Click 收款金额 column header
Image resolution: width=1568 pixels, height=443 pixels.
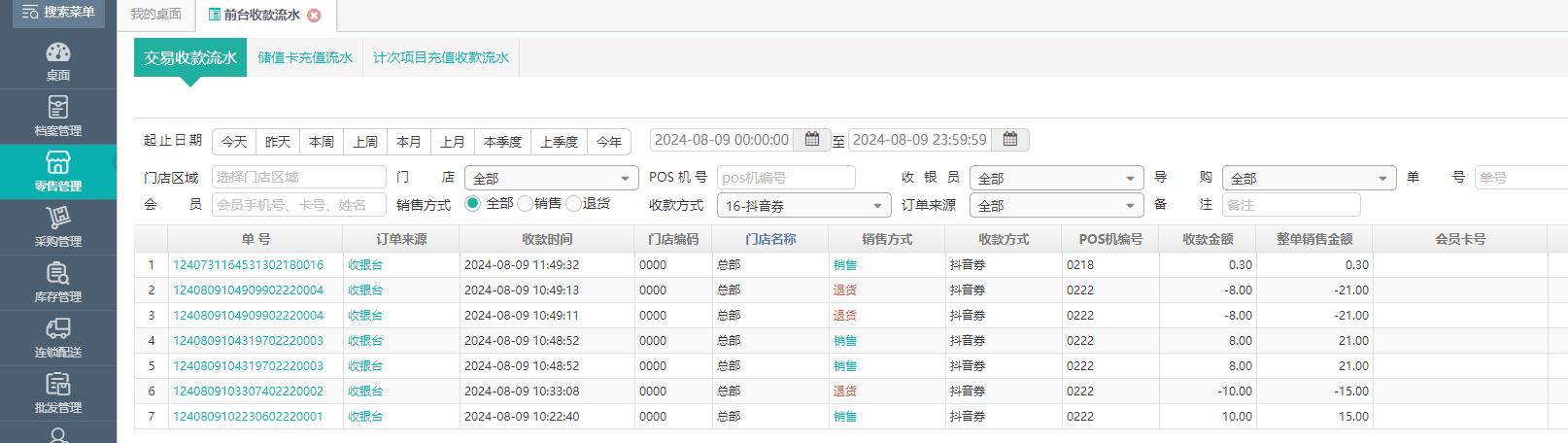1208,239
